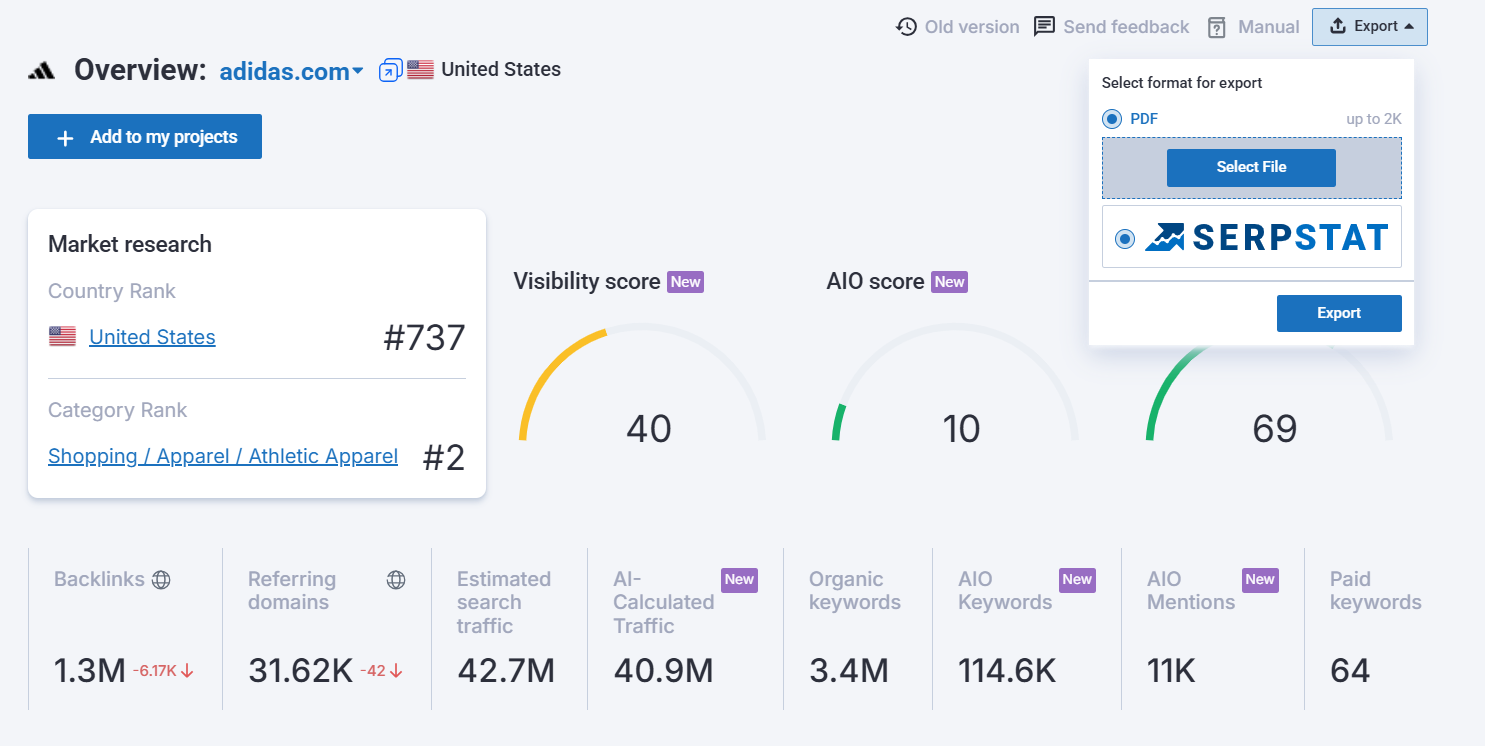Select the Serpstat logo radio option
This screenshot has height=746, width=1485.
(x=1125, y=239)
